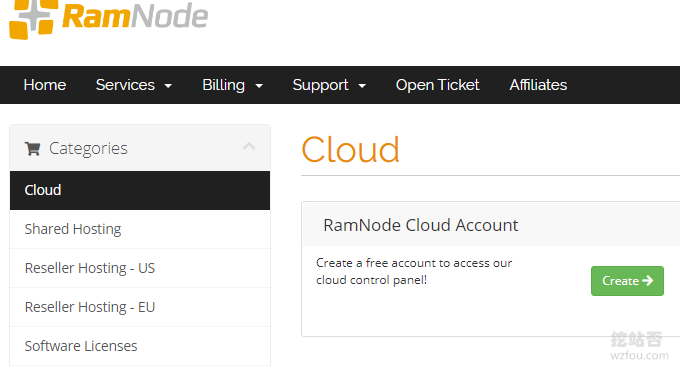The image size is (680, 366).
Task: Navigate to Affiliates in the navbar
Action: (x=538, y=85)
